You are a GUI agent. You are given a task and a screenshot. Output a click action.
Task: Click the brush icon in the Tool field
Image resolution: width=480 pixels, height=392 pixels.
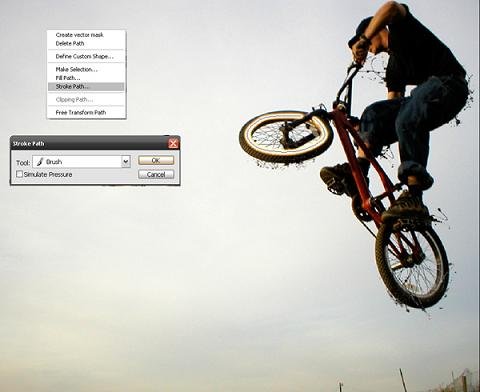point(40,162)
